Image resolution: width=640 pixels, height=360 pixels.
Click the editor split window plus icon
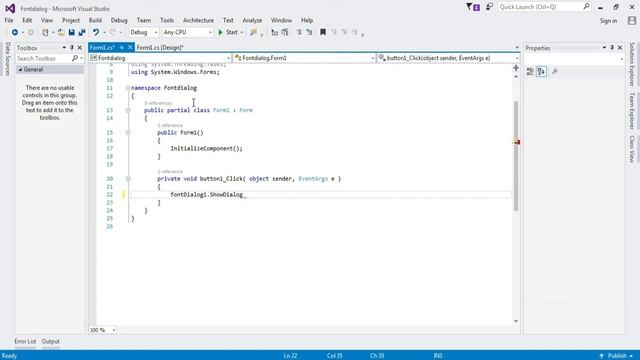[x=516, y=68]
